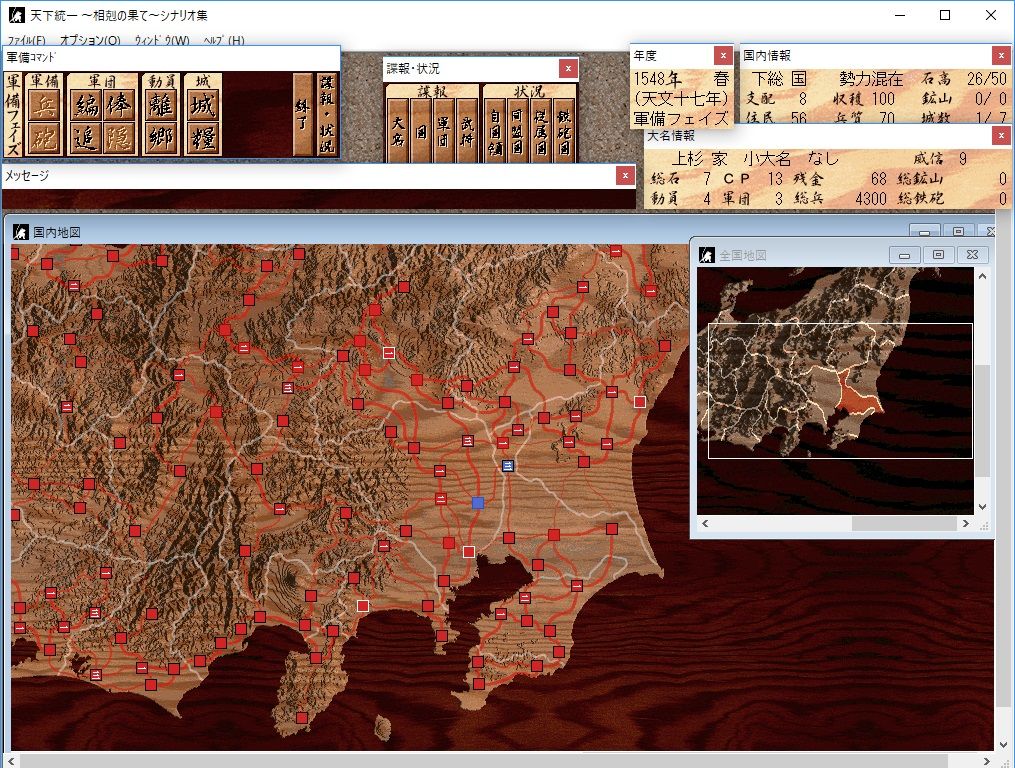This screenshot has width=1015, height=768.
Task: Open the オプション(O) menu
Action: coord(90,40)
